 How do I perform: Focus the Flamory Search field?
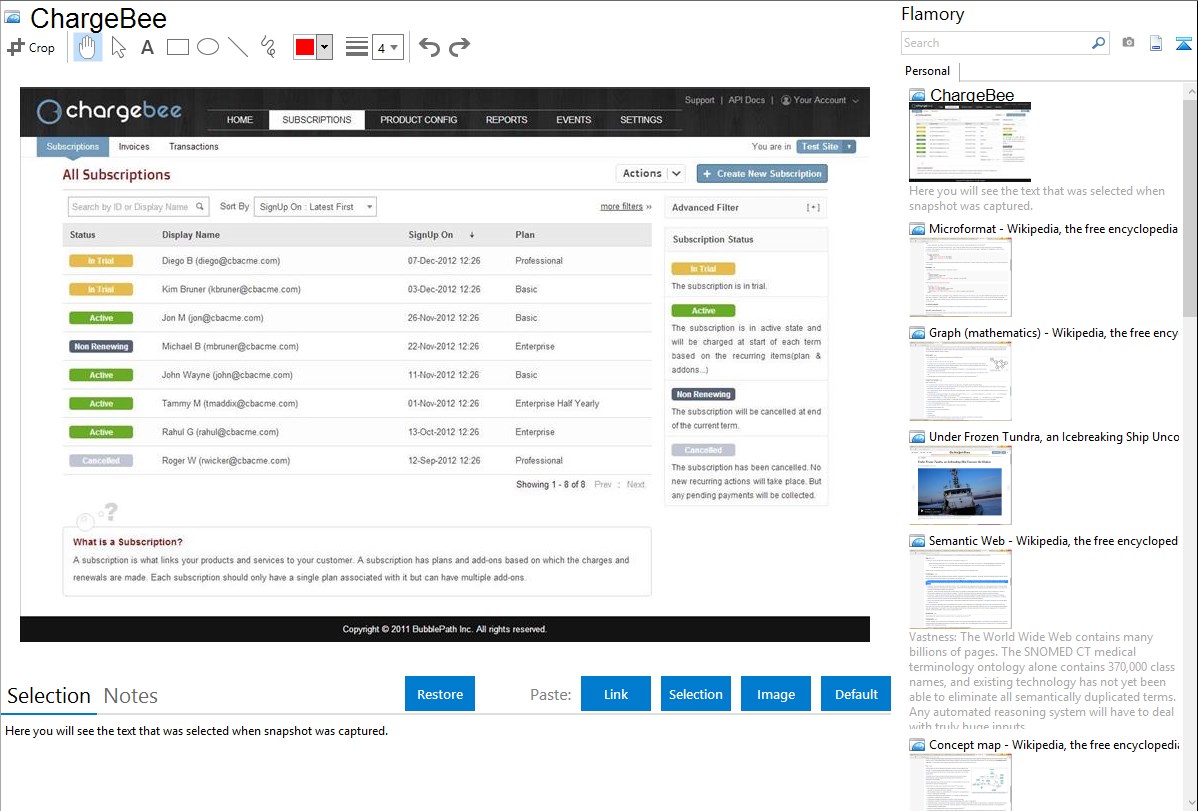coord(996,43)
